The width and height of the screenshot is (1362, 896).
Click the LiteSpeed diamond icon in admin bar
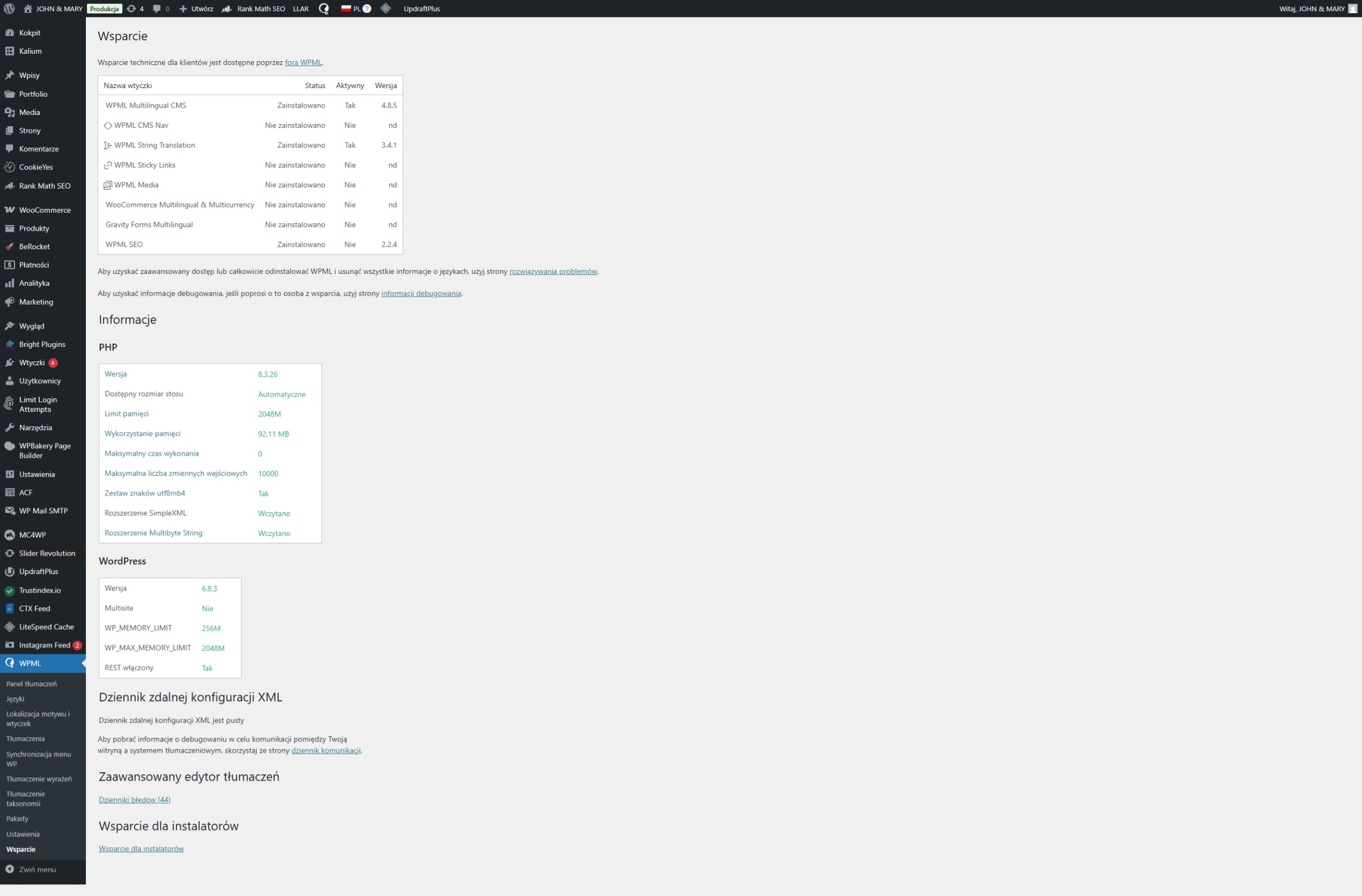click(386, 8)
